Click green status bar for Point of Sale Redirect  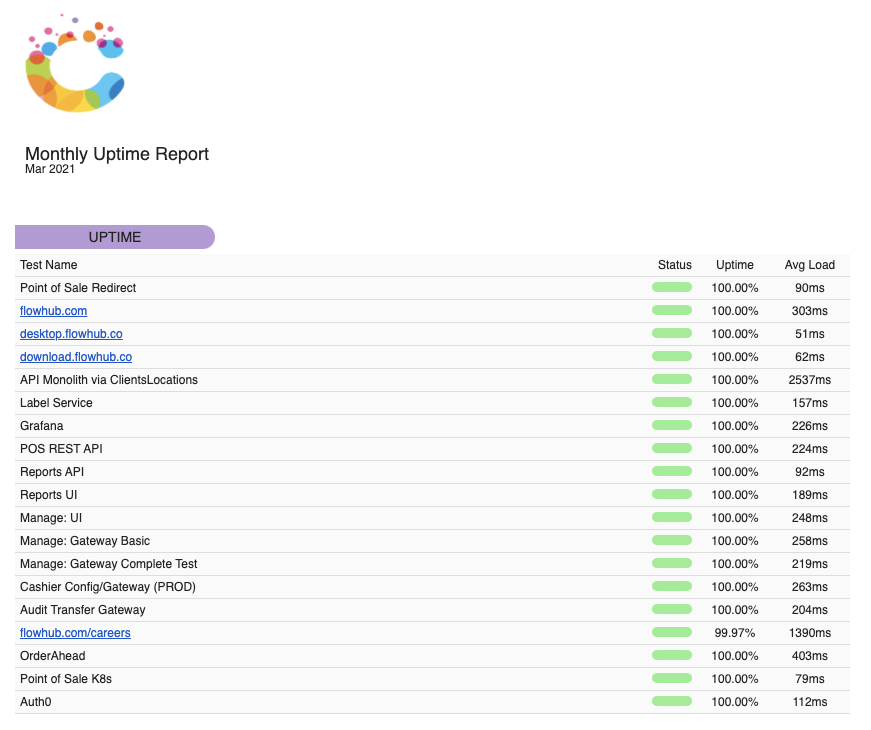point(671,287)
